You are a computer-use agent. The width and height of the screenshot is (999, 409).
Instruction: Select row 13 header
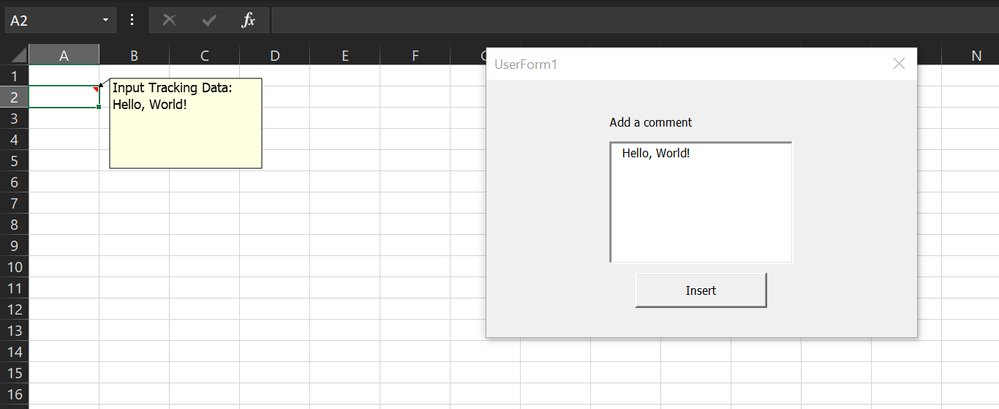14,331
